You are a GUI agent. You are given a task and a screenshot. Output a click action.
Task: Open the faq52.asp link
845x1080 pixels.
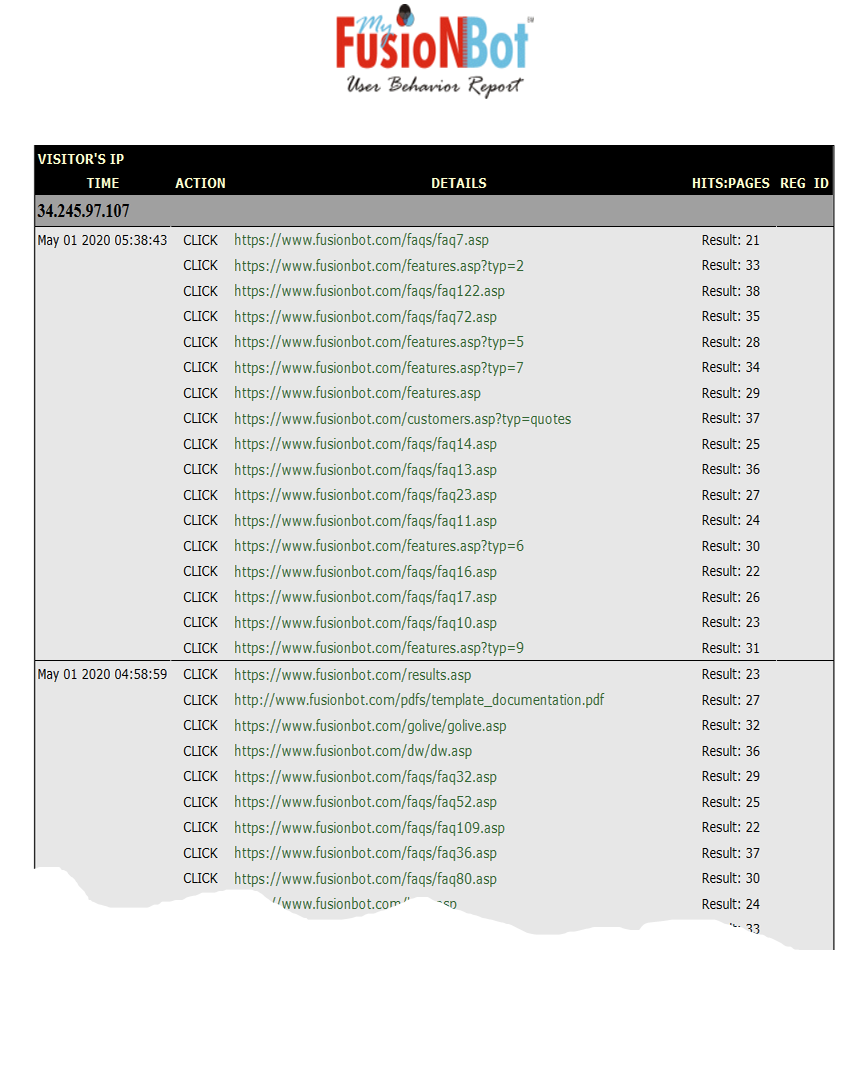[365, 802]
